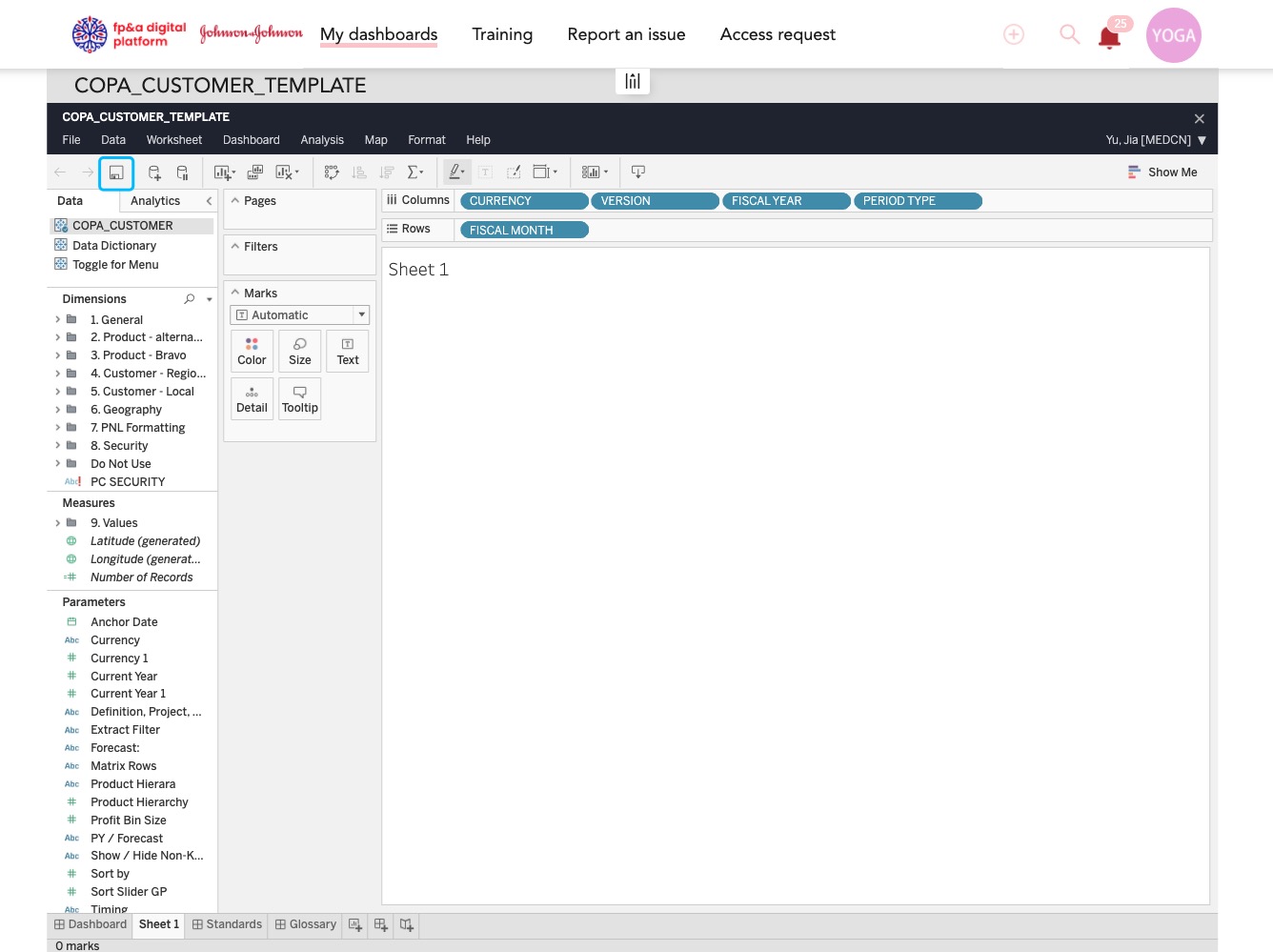Click the Totals sigma icon

pos(415,172)
